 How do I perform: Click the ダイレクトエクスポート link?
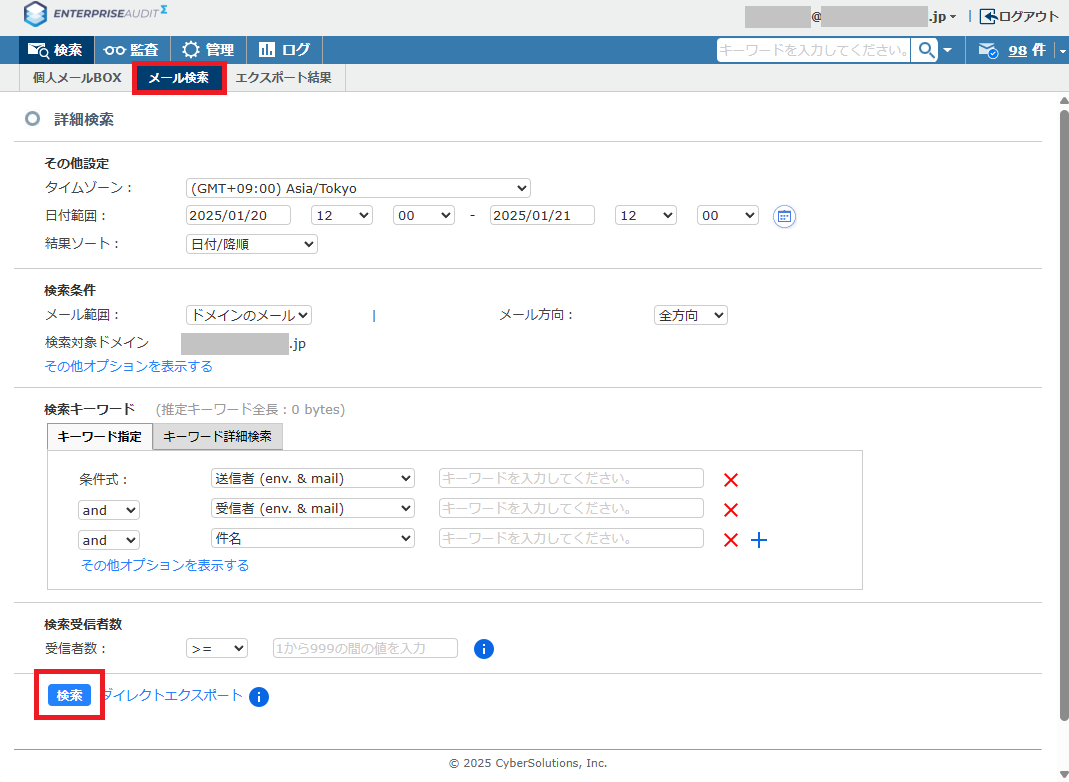pyautogui.click(x=172, y=695)
